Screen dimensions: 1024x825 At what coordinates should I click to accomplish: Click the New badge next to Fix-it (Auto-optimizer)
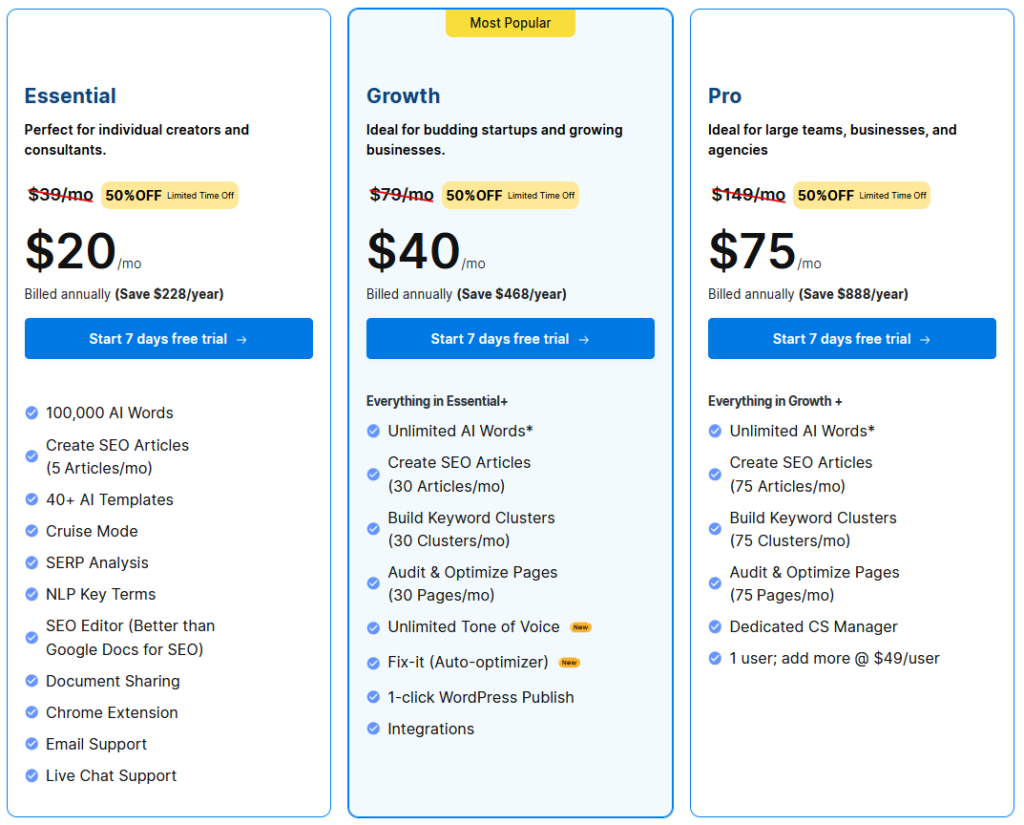tap(569, 662)
